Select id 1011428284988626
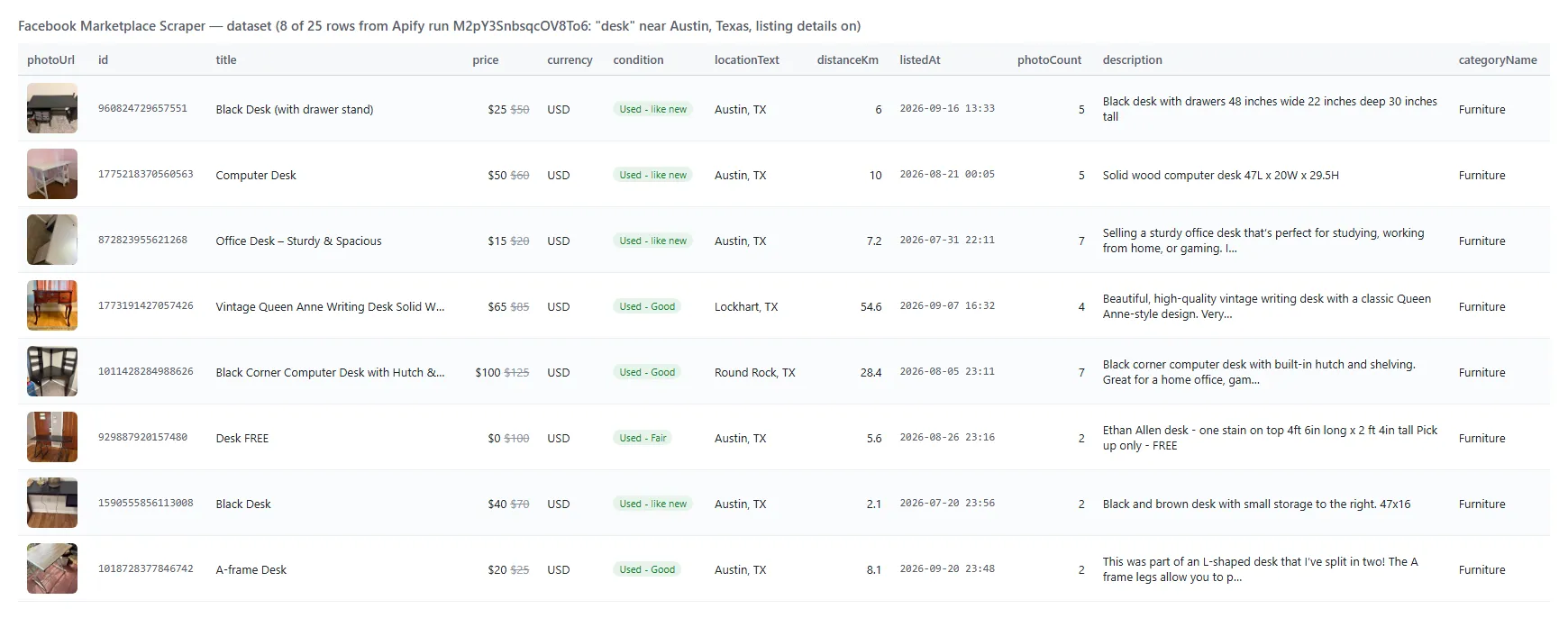The width and height of the screenshot is (1568, 618). (x=146, y=371)
